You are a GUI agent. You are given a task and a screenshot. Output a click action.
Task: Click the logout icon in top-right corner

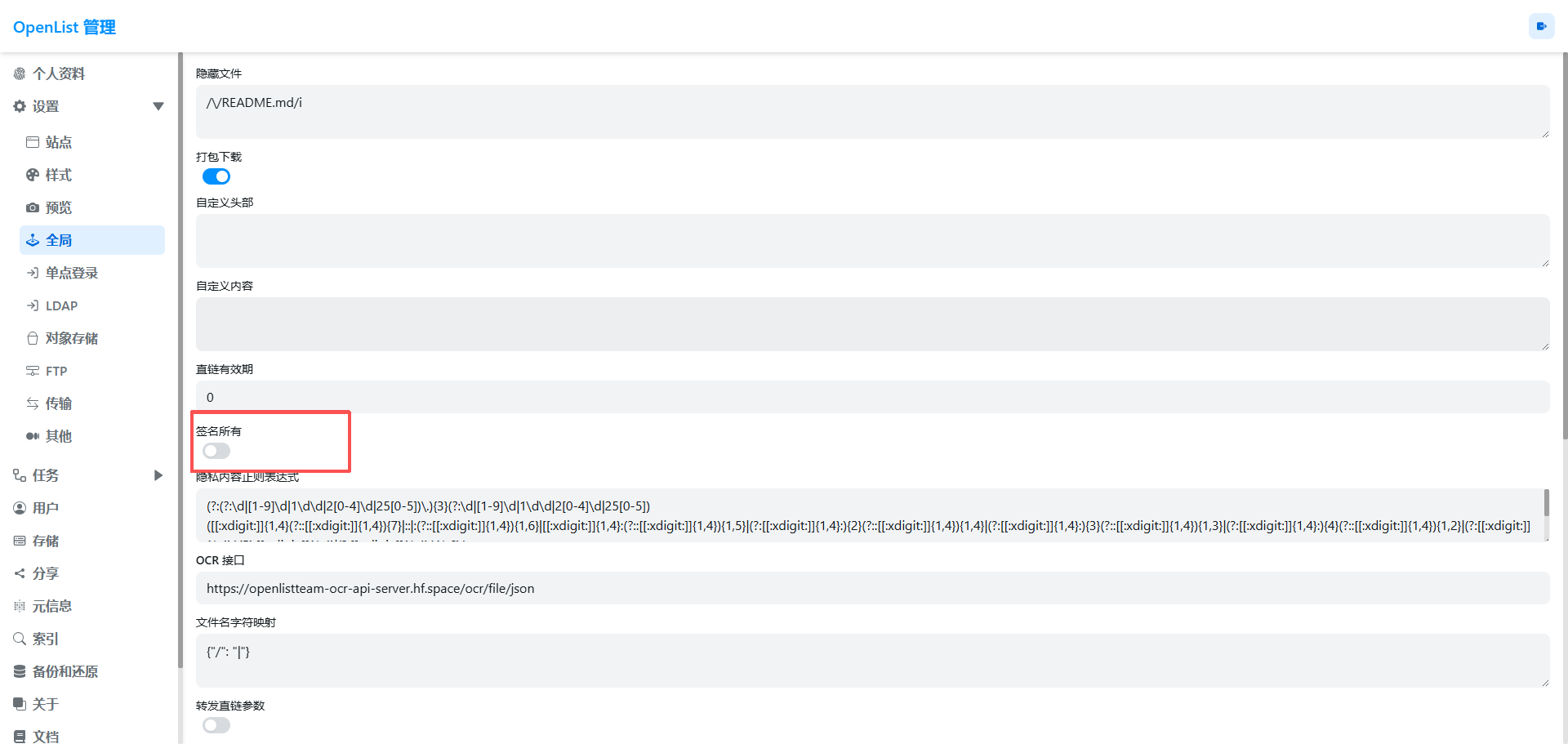point(1541,26)
